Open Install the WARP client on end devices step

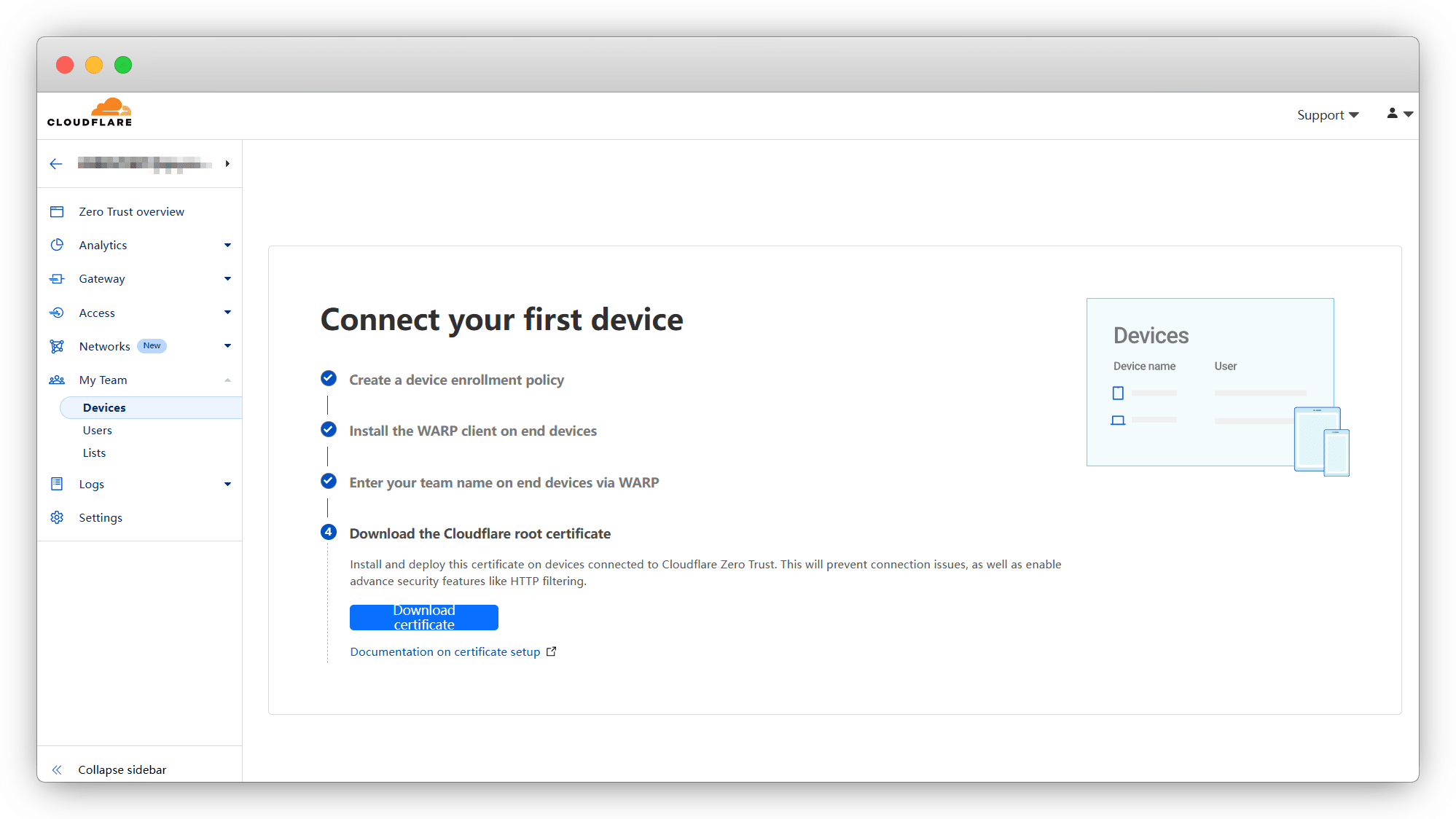pos(473,431)
